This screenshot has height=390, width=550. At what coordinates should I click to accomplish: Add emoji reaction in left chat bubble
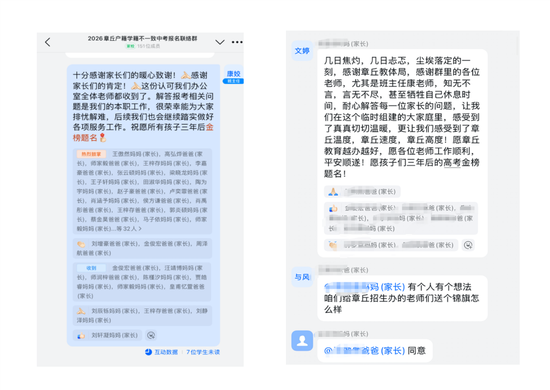pos(151,335)
